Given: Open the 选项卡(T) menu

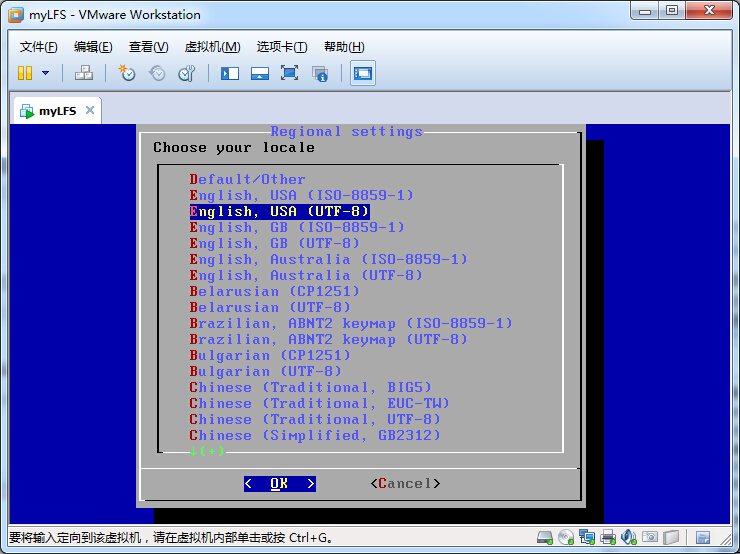Looking at the screenshot, I should click(282, 47).
